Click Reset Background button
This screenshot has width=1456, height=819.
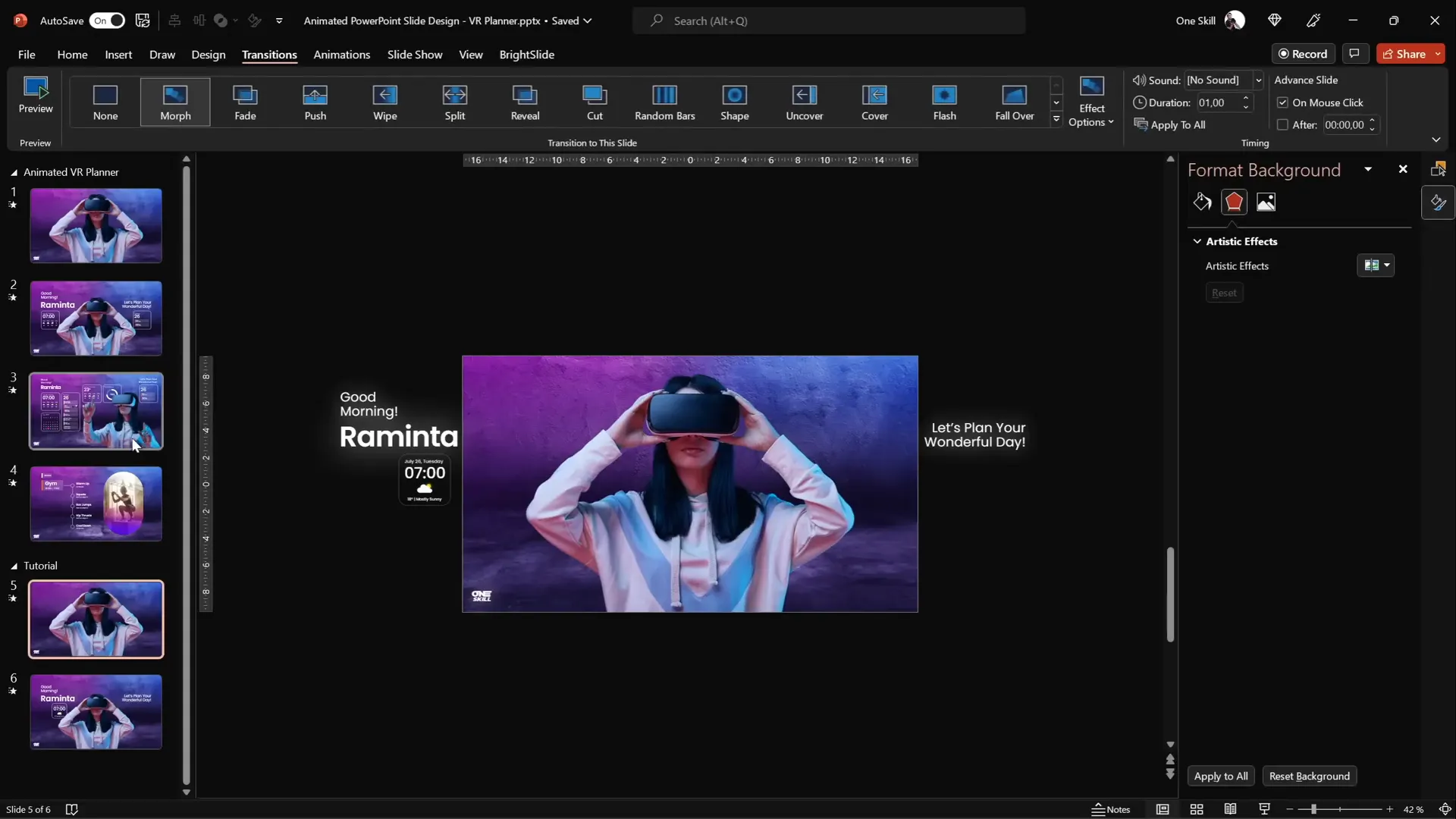click(1310, 776)
